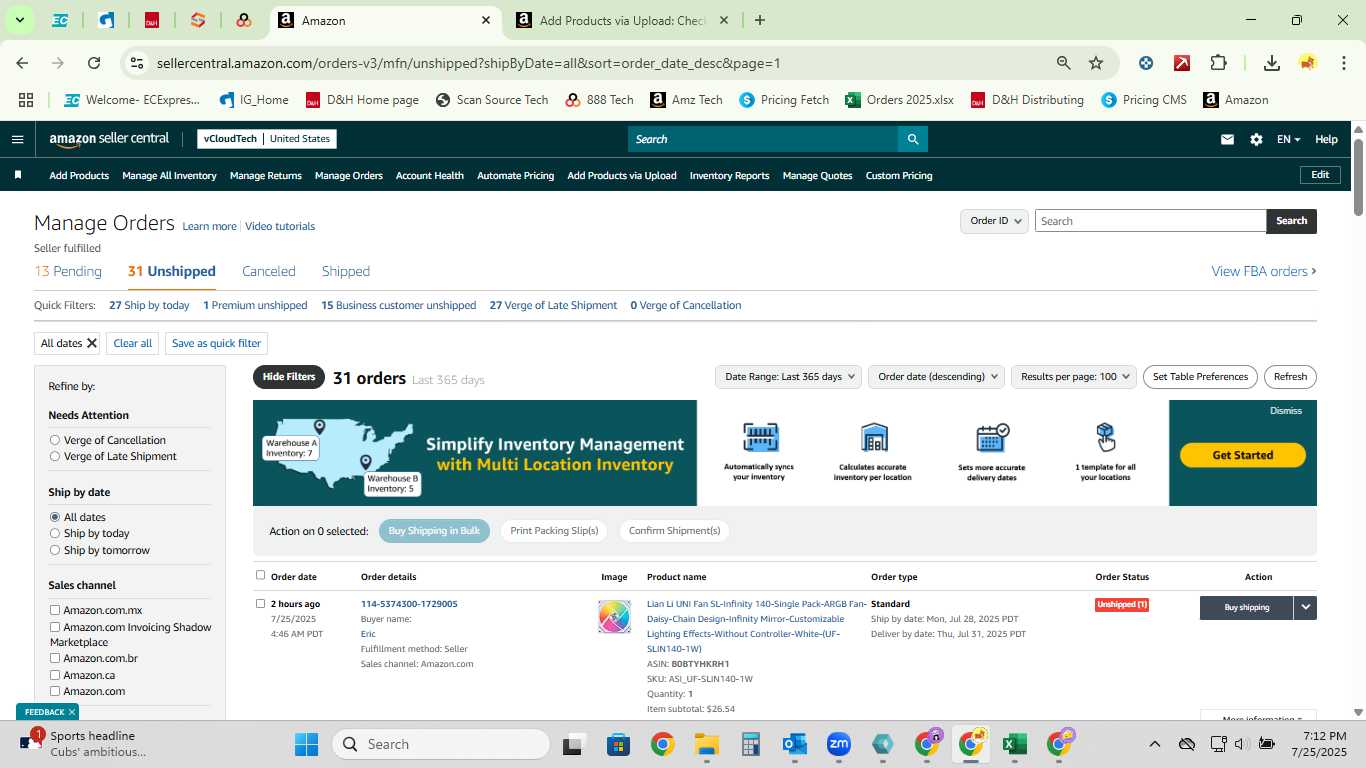Open Manage All Inventory menu item
1366x768 pixels.
click(169, 175)
